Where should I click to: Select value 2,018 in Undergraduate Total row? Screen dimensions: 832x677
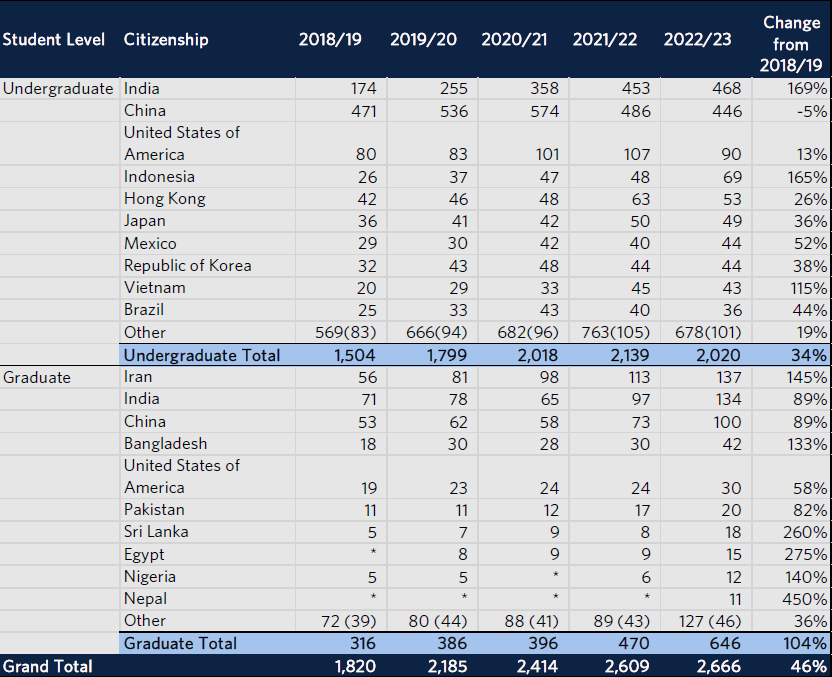[x=538, y=355]
